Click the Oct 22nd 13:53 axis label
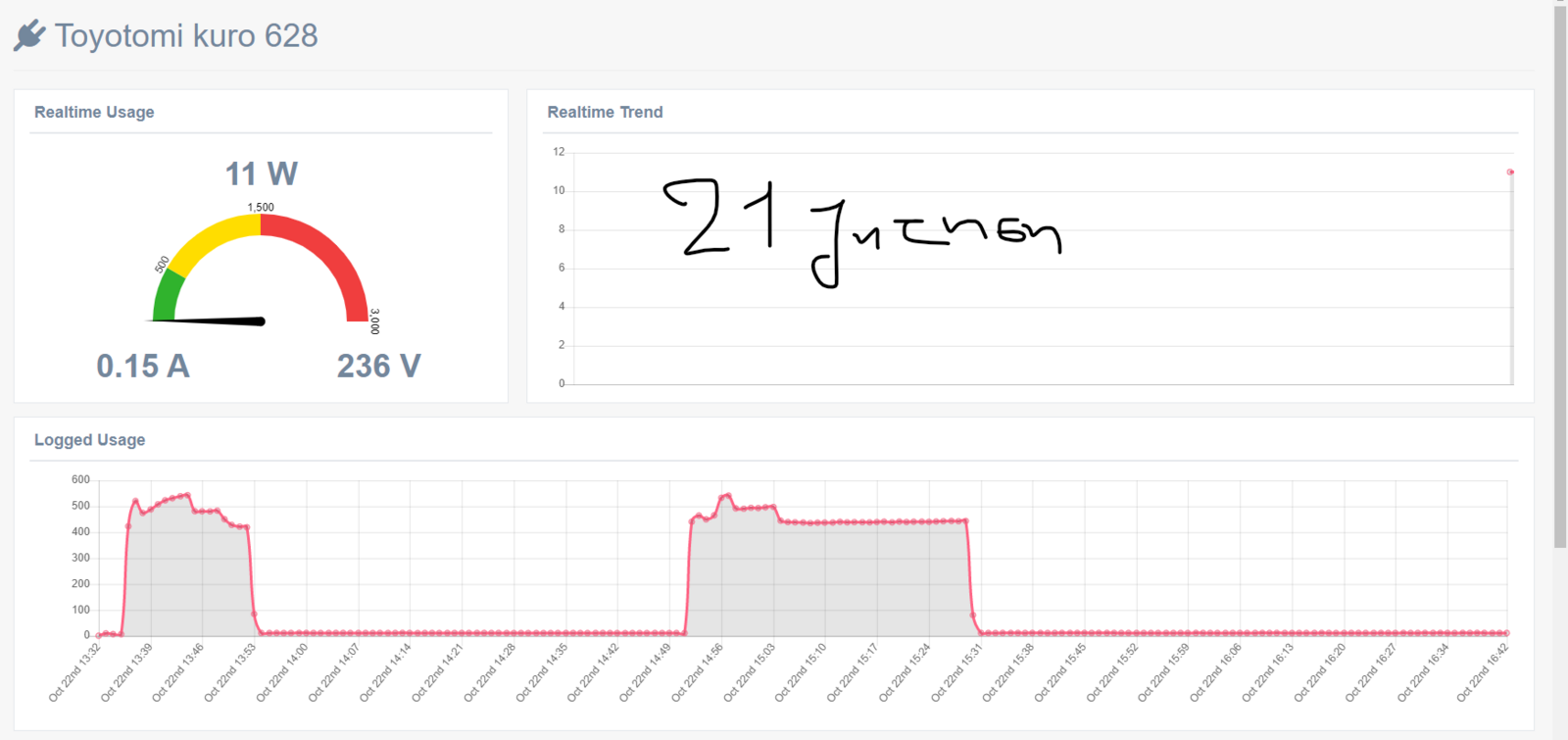This screenshot has height=740, width=1568. click(230, 672)
